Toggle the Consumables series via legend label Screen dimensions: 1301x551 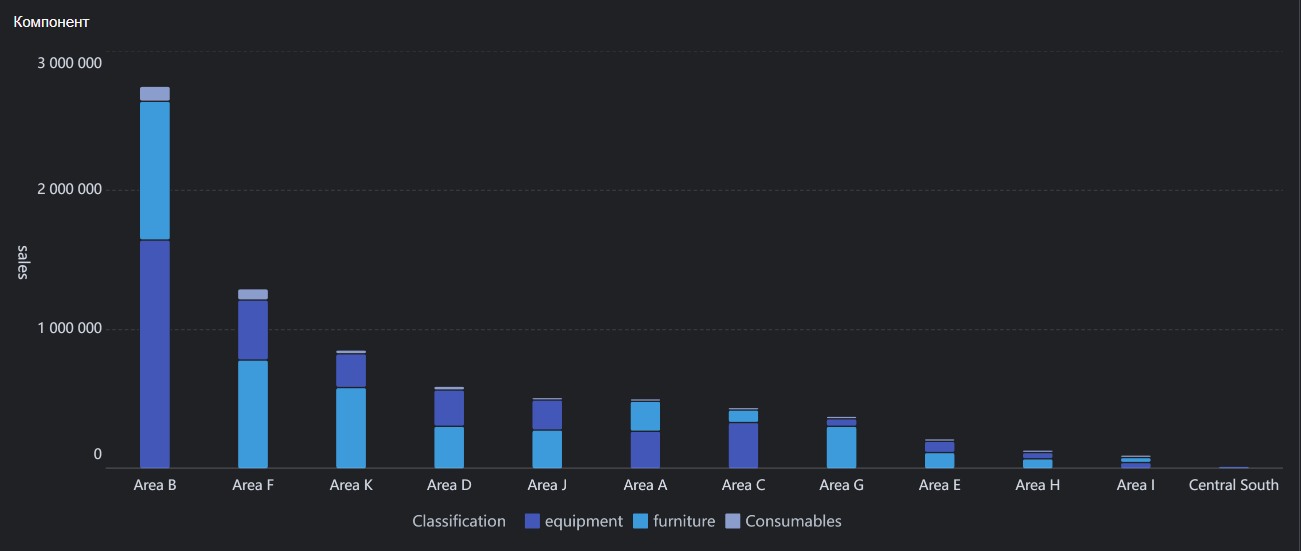[794, 521]
